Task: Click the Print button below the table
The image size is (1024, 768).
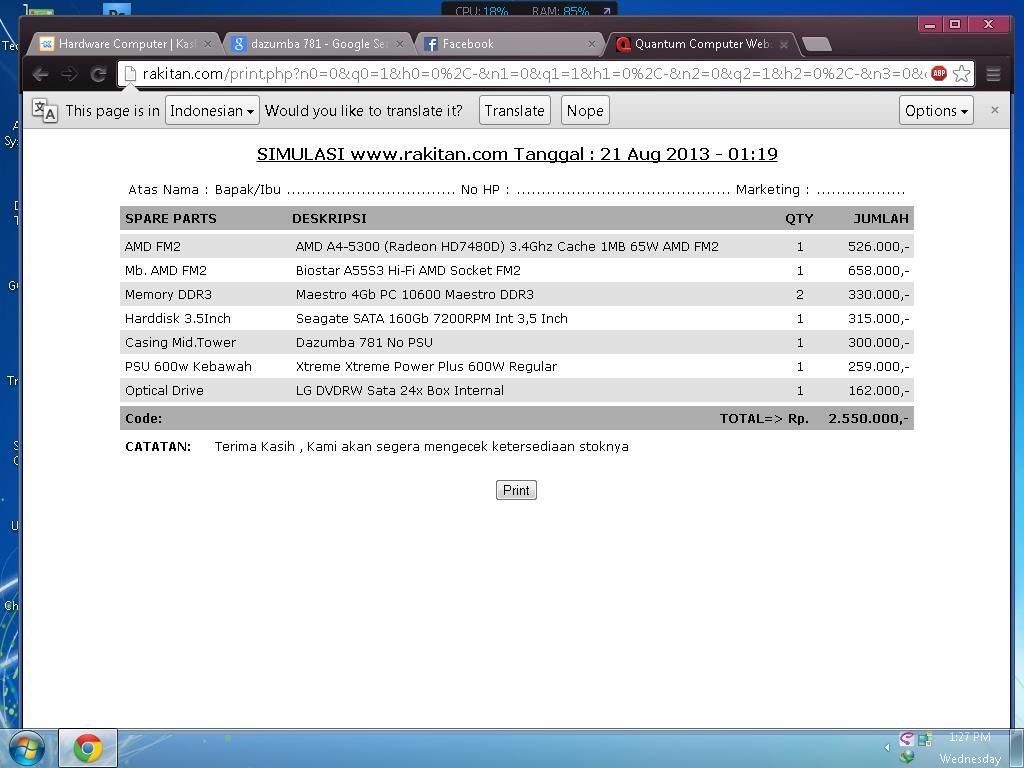Action: (516, 490)
